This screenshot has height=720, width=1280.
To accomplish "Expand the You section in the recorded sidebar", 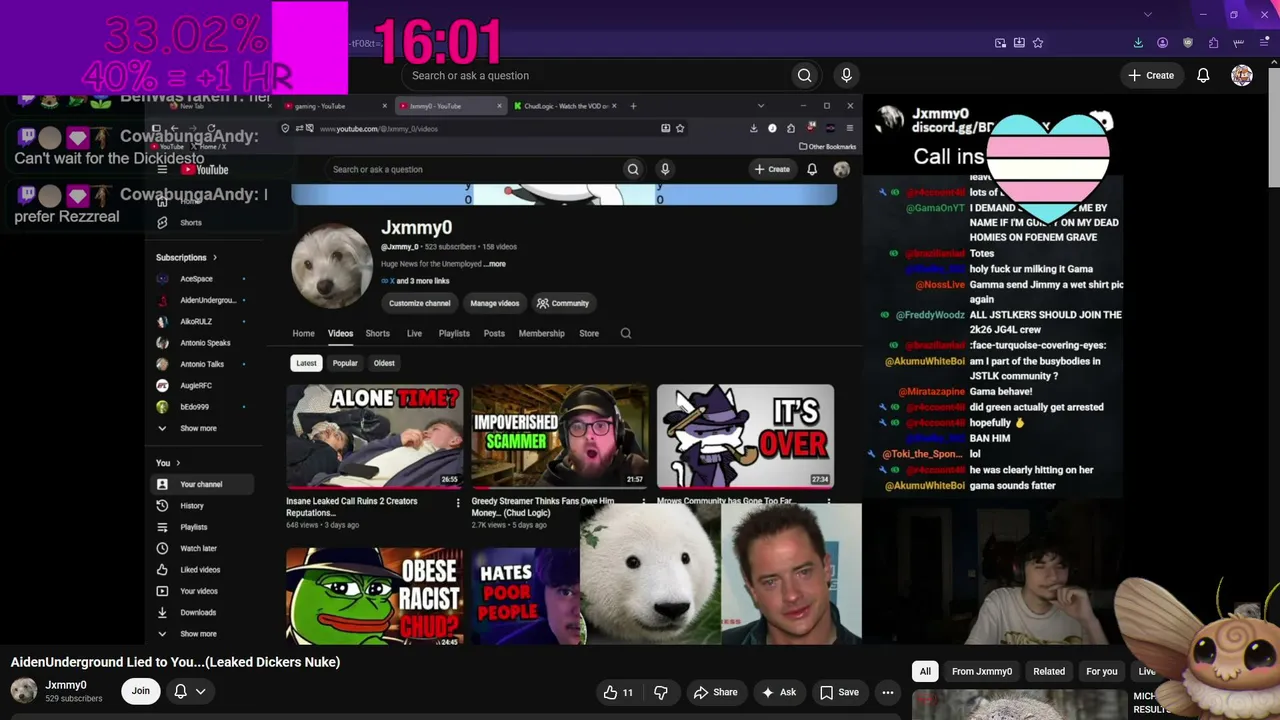I will [x=168, y=463].
